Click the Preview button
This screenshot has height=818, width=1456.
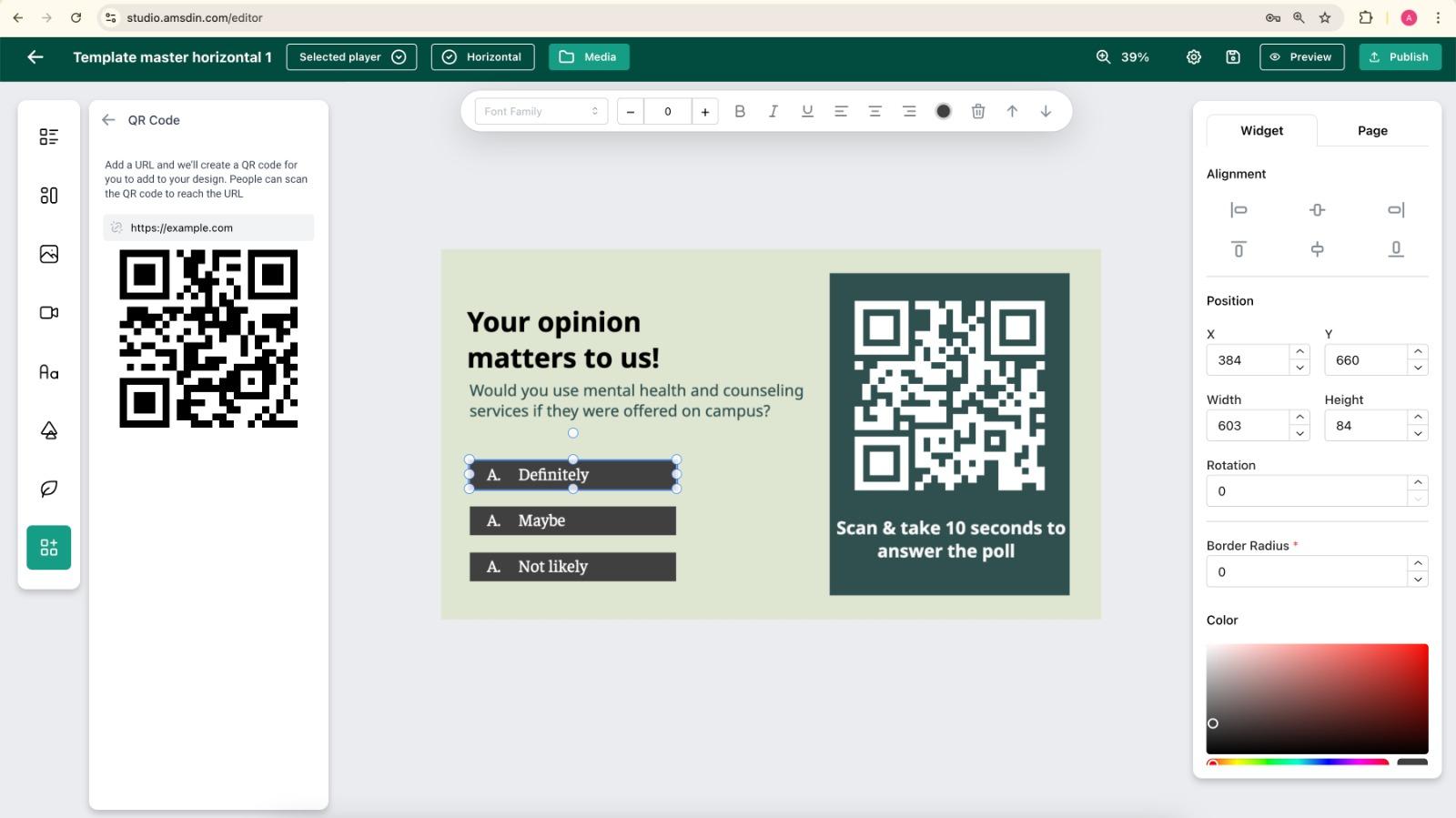coord(1302,56)
